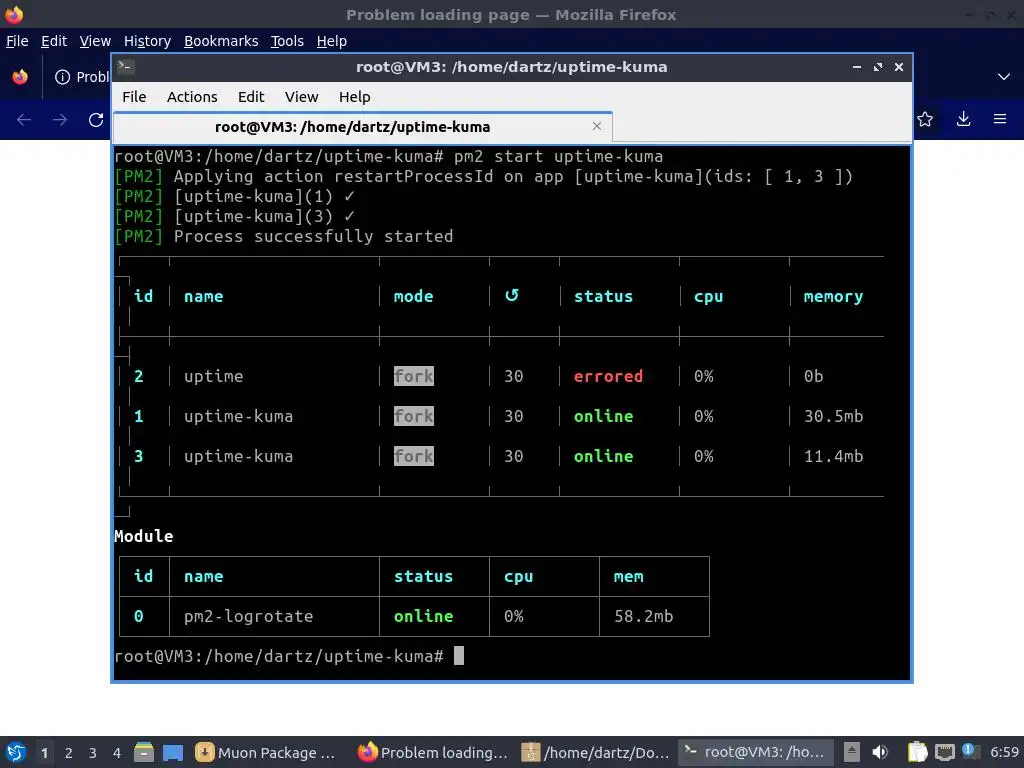Click the errored status for uptime
The image size is (1024, 768).
point(608,376)
